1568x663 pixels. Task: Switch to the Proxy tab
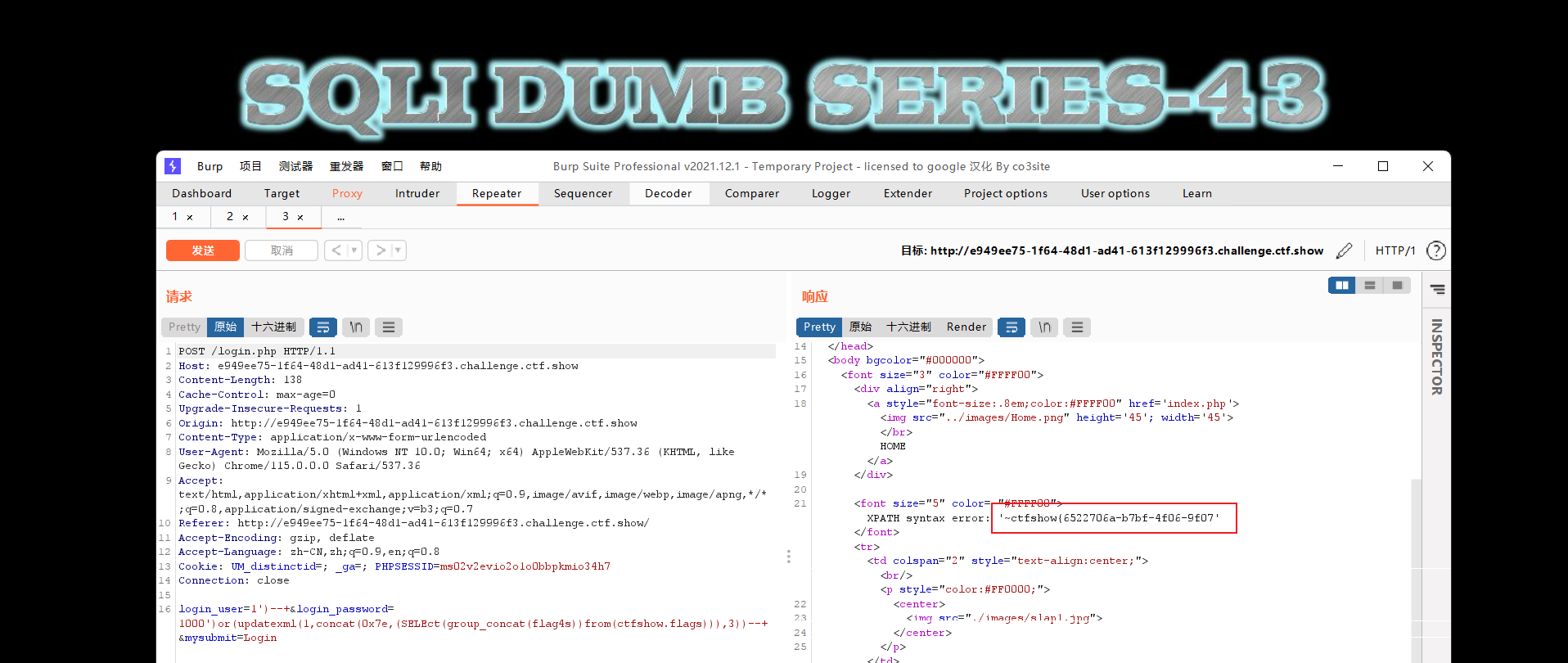point(347,194)
